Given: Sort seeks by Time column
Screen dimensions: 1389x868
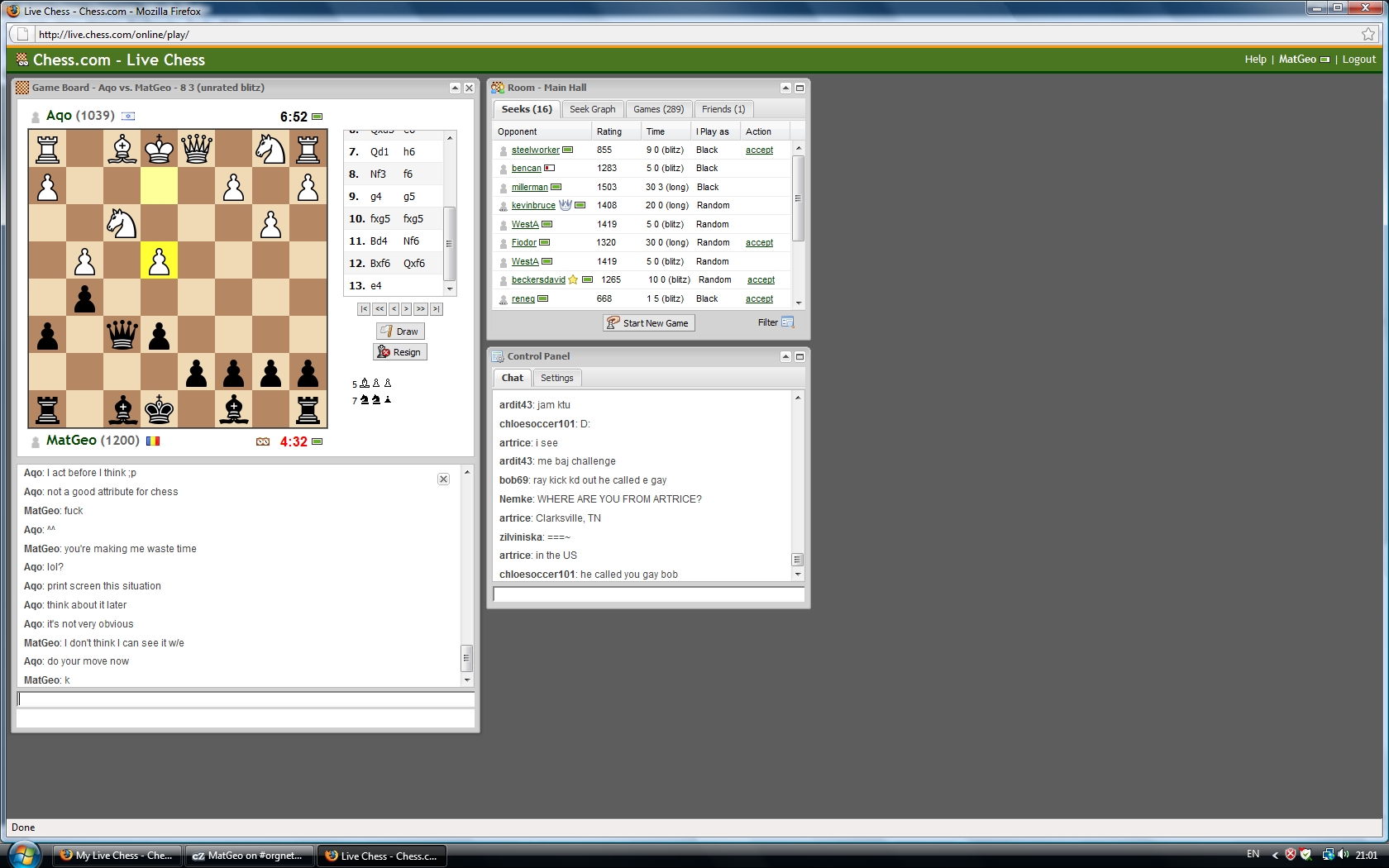Looking at the screenshot, I should pos(666,131).
